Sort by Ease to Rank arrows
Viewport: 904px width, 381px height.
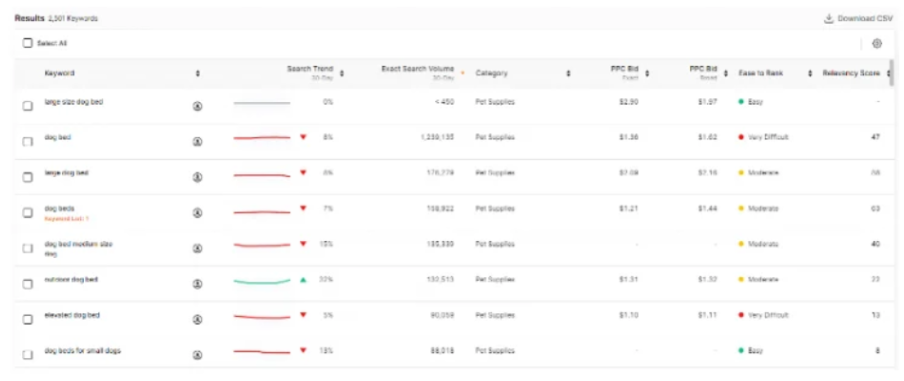[x=810, y=74]
